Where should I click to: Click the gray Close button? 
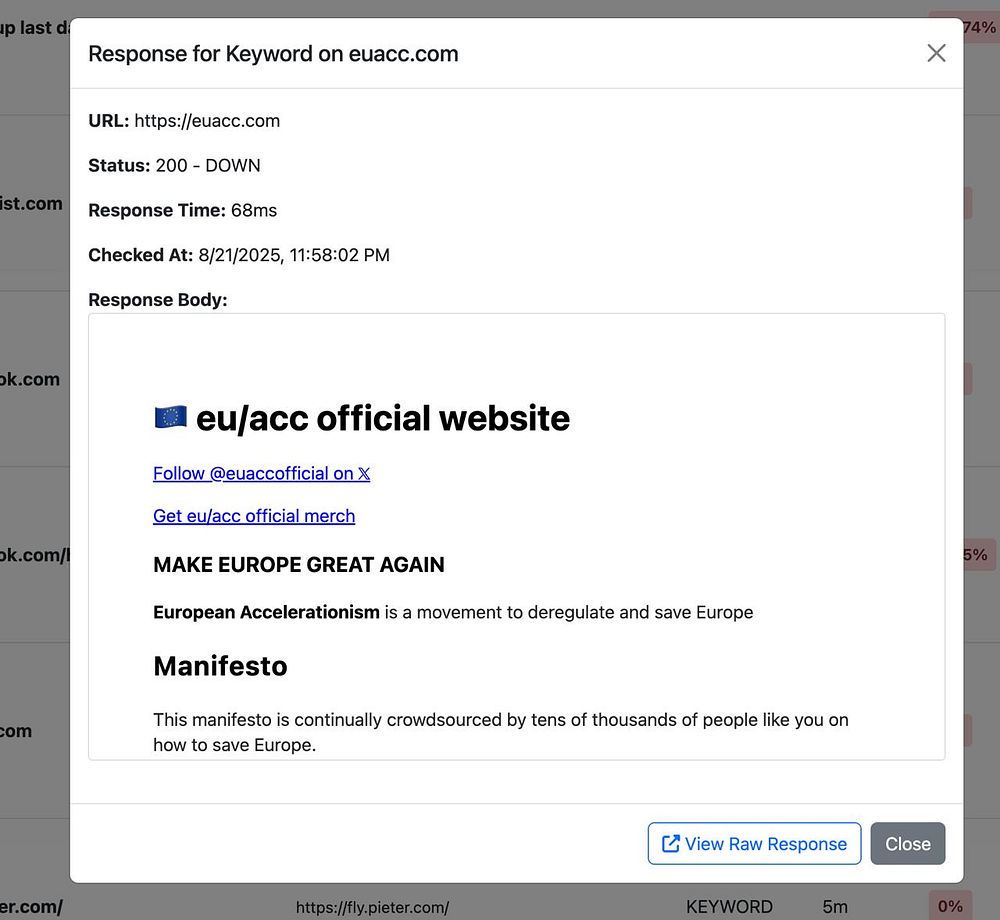click(x=908, y=843)
